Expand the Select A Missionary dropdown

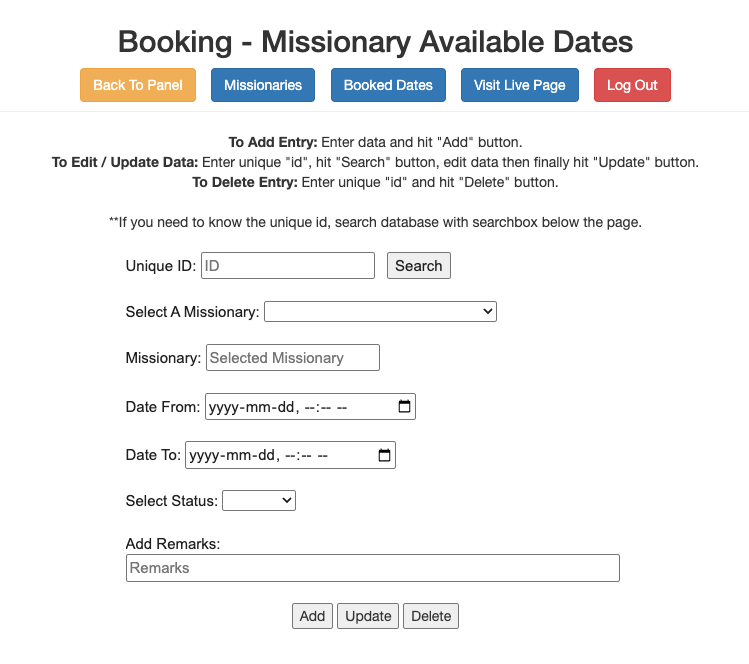(x=380, y=312)
